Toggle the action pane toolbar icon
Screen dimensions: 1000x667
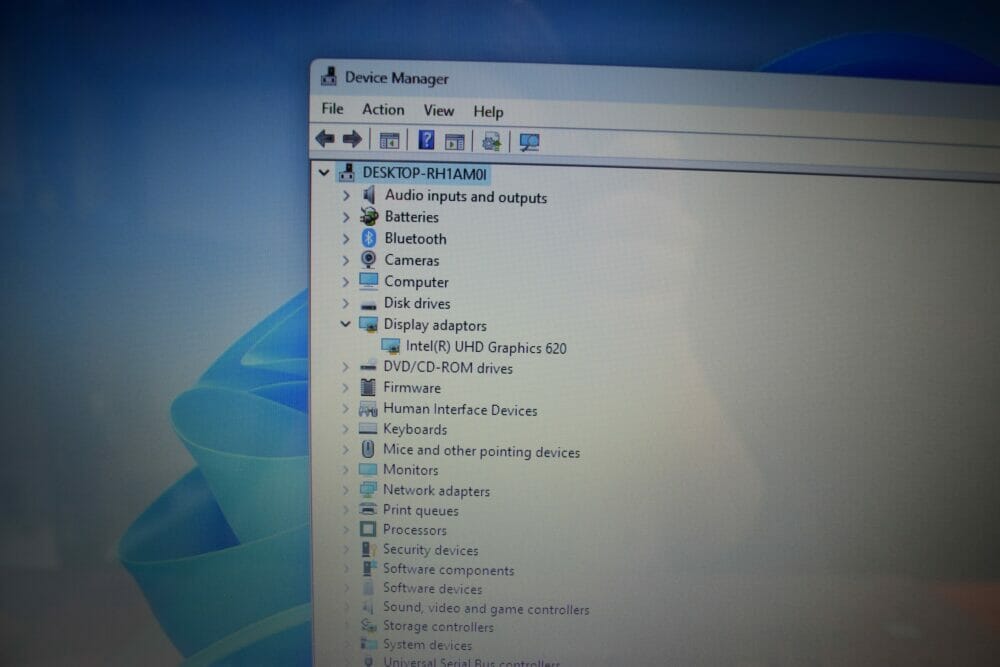point(455,142)
